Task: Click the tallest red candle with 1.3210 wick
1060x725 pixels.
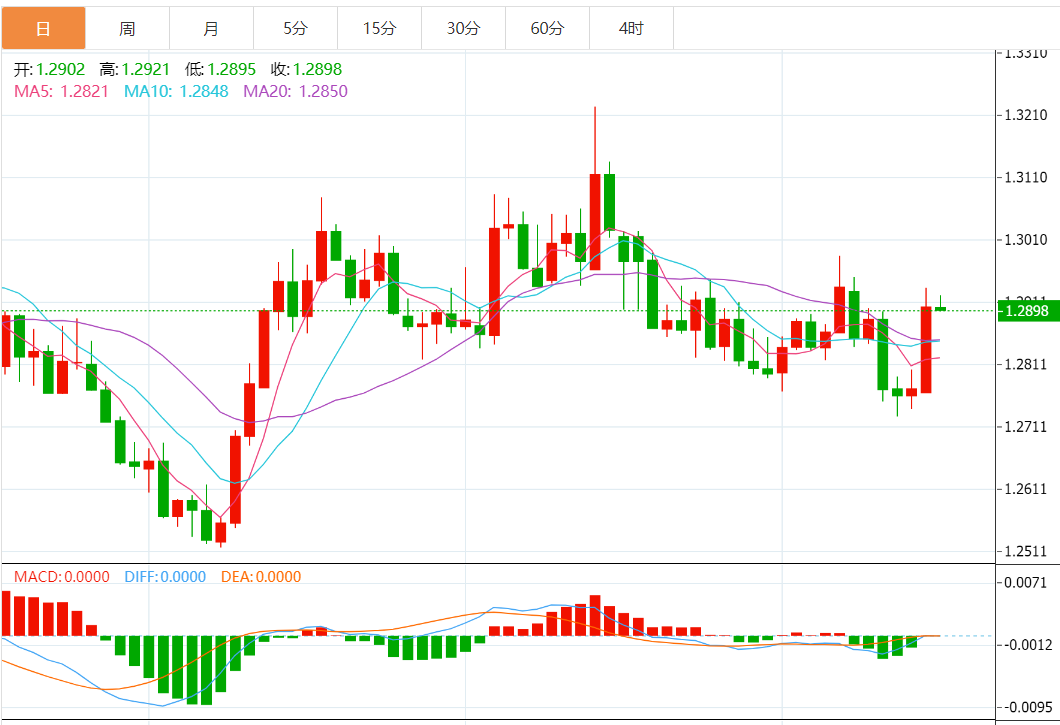Action: 595,222
